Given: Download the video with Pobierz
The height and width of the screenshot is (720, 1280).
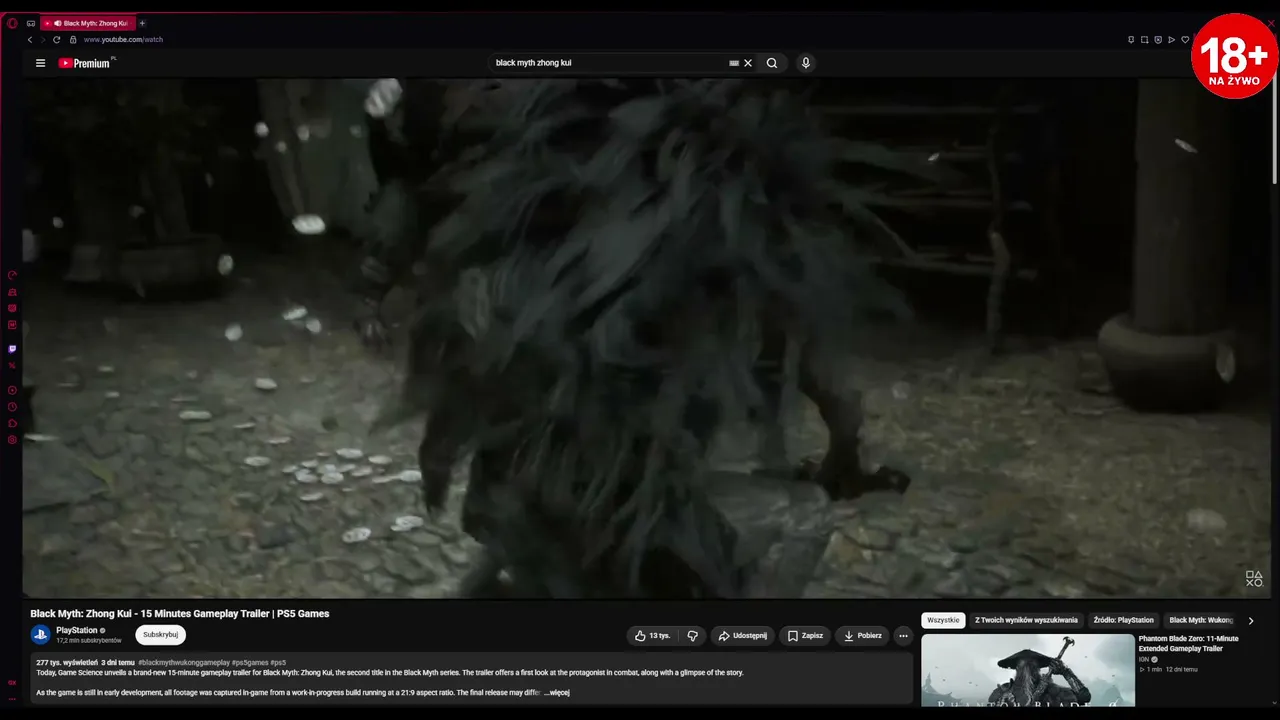Looking at the screenshot, I should (x=863, y=636).
